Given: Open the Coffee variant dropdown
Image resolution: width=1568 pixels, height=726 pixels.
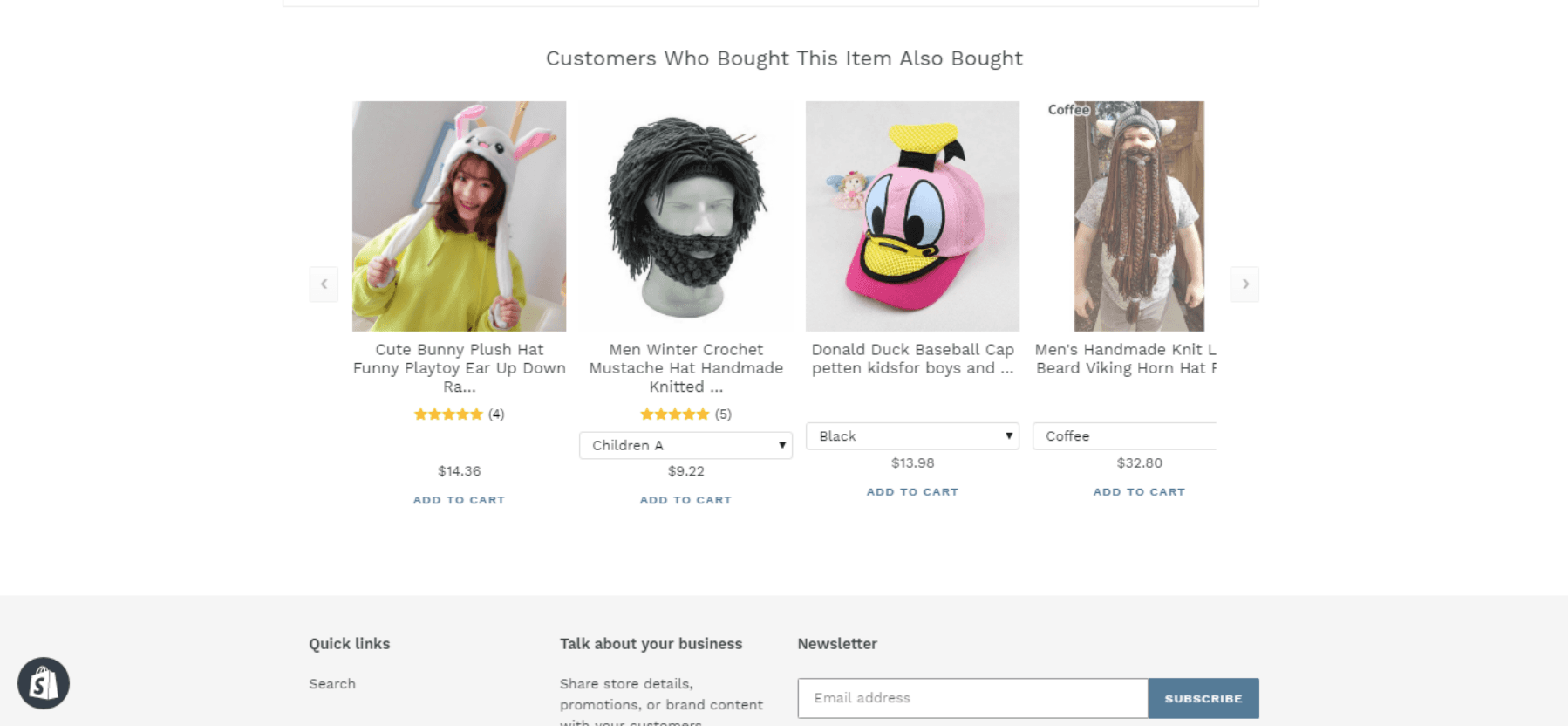Looking at the screenshot, I should click(x=1124, y=436).
